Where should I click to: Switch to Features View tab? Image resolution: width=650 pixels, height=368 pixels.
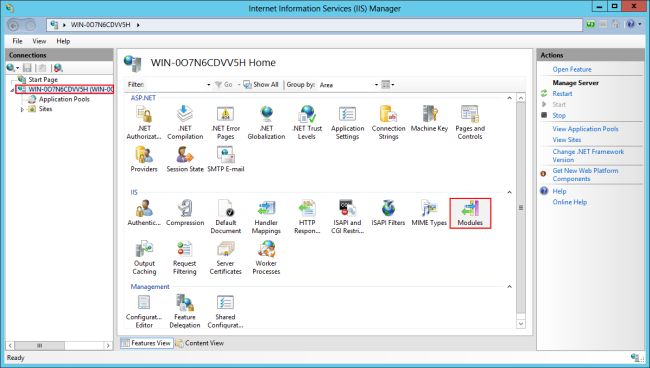pos(147,343)
